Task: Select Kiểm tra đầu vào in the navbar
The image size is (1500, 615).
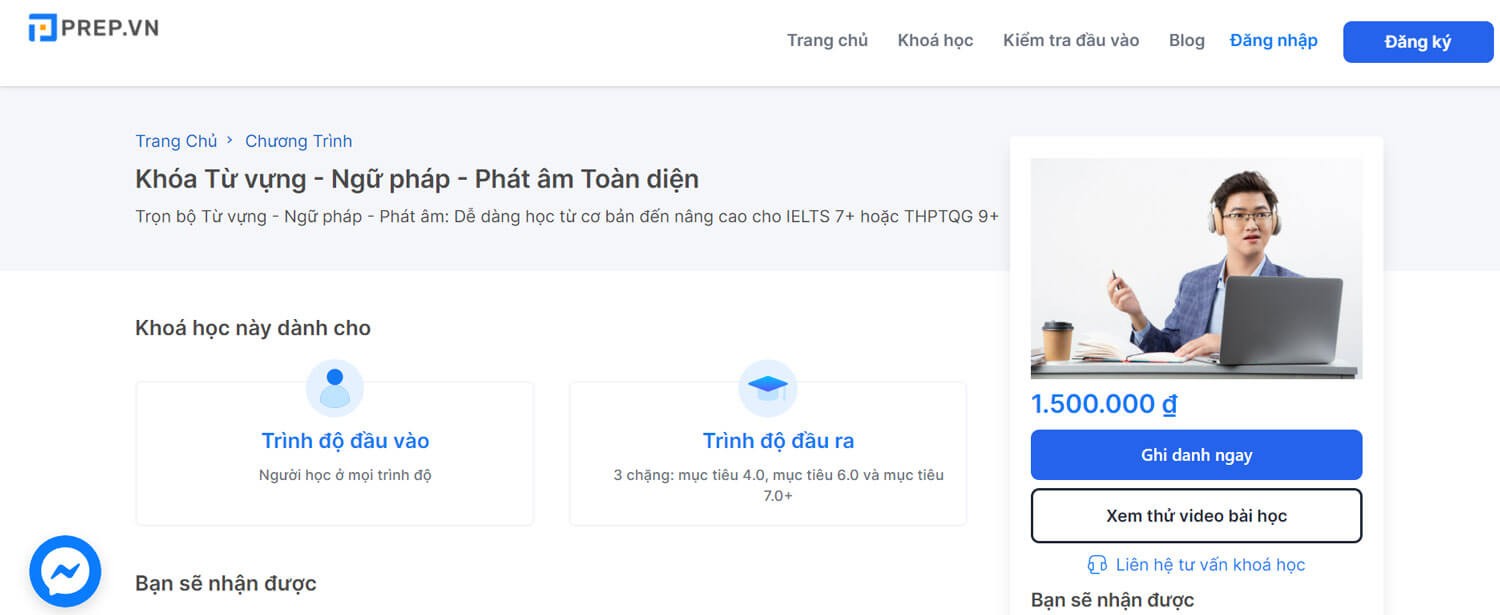Action: [1071, 40]
